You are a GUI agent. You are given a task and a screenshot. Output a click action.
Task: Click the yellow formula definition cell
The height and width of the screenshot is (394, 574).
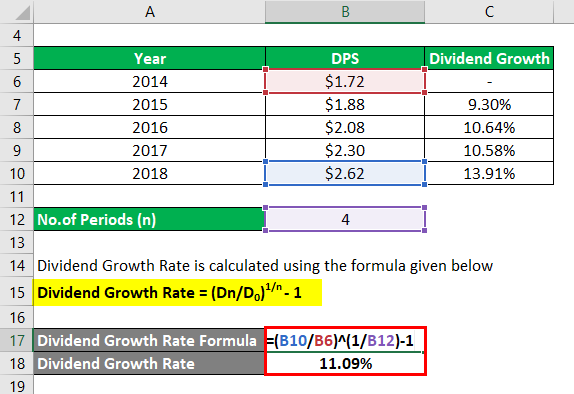[178, 293]
